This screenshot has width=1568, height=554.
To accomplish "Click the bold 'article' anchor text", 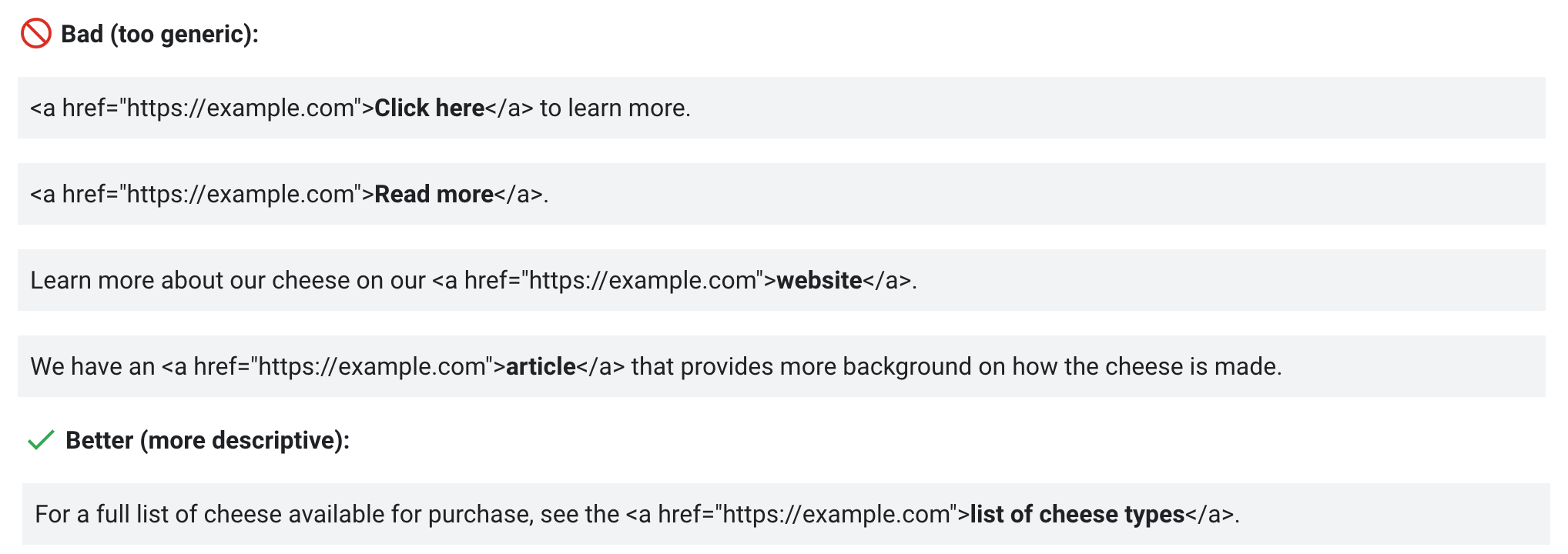I will (x=541, y=366).
